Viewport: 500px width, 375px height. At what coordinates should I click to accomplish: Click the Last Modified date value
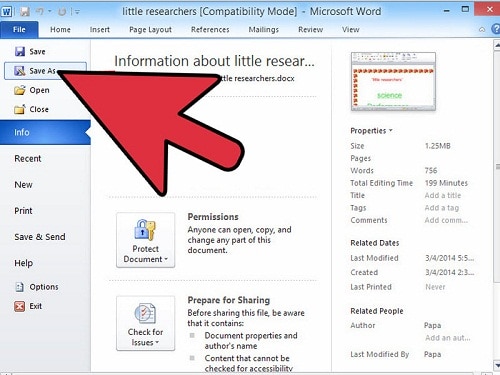click(449, 258)
